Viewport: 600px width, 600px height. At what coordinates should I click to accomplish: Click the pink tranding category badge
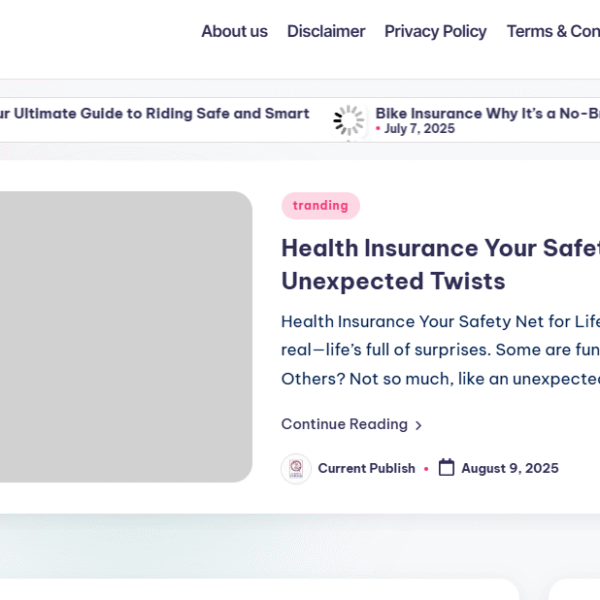(x=320, y=206)
